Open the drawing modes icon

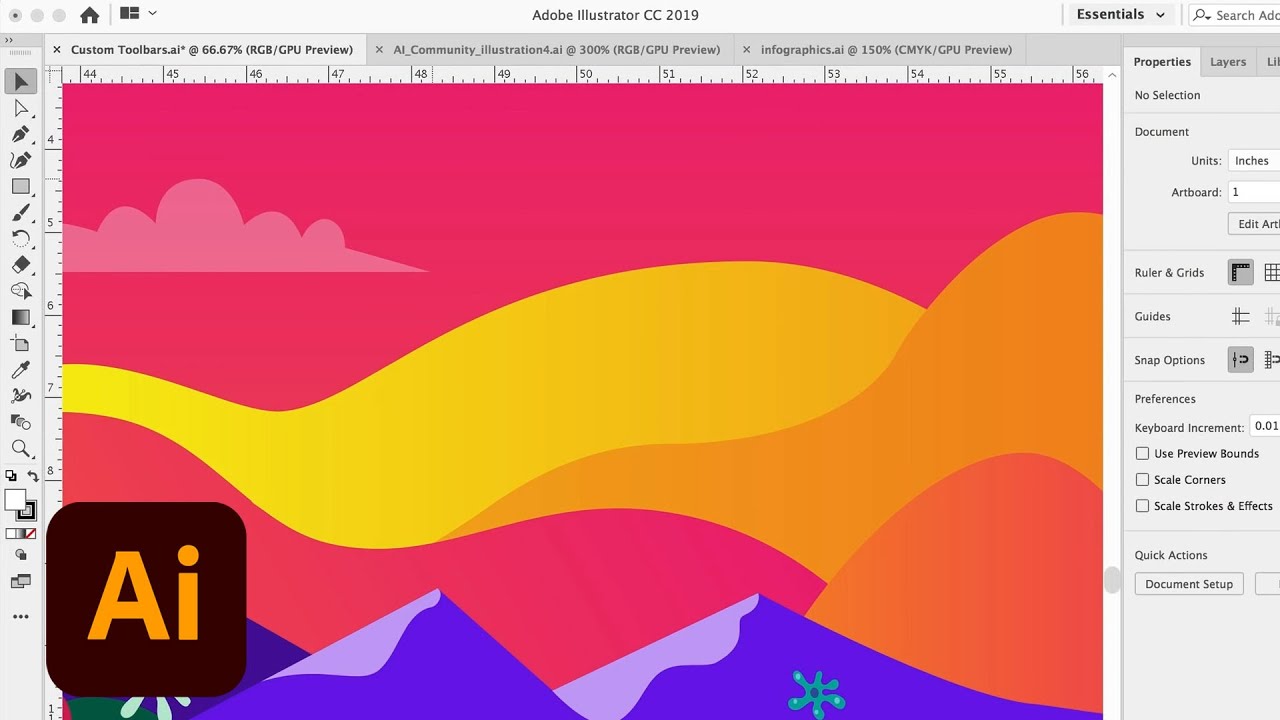click(21, 555)
